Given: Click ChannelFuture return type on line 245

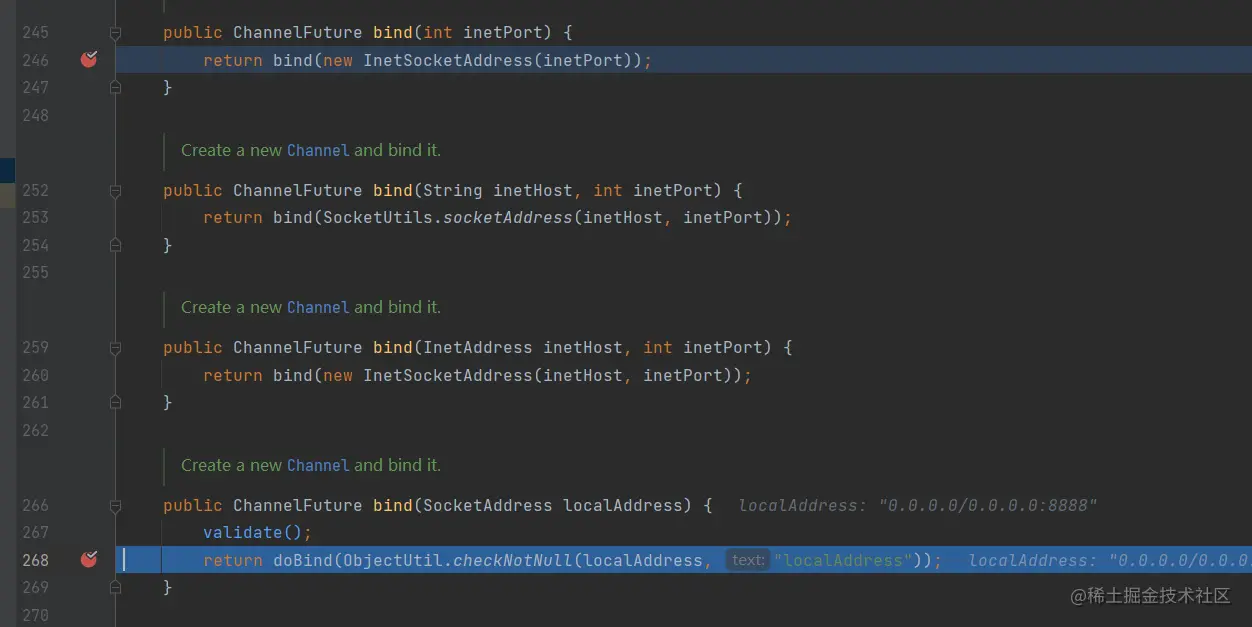Looking at the screenshot, I should [x=298, y=32].
